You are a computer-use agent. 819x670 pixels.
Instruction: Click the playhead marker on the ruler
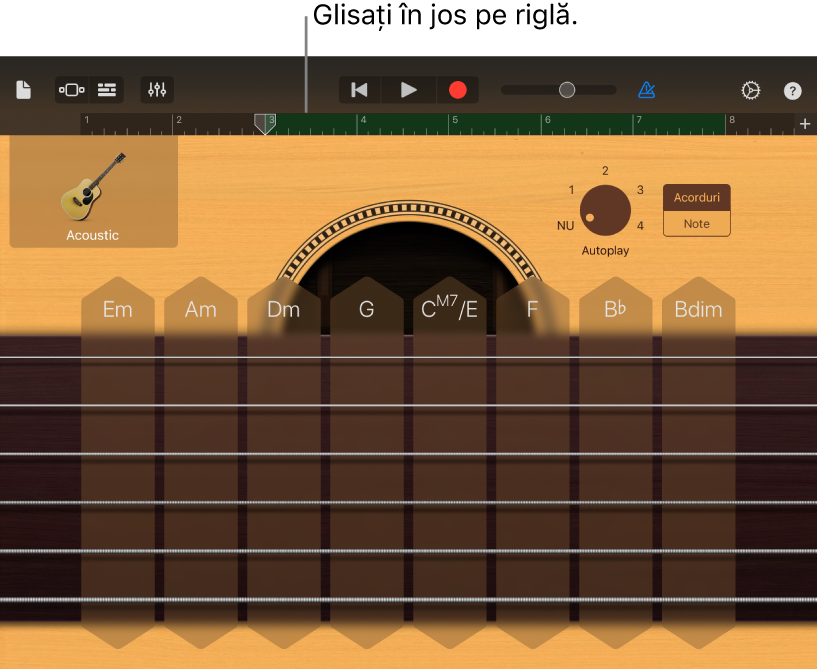[x=265, y=123]
